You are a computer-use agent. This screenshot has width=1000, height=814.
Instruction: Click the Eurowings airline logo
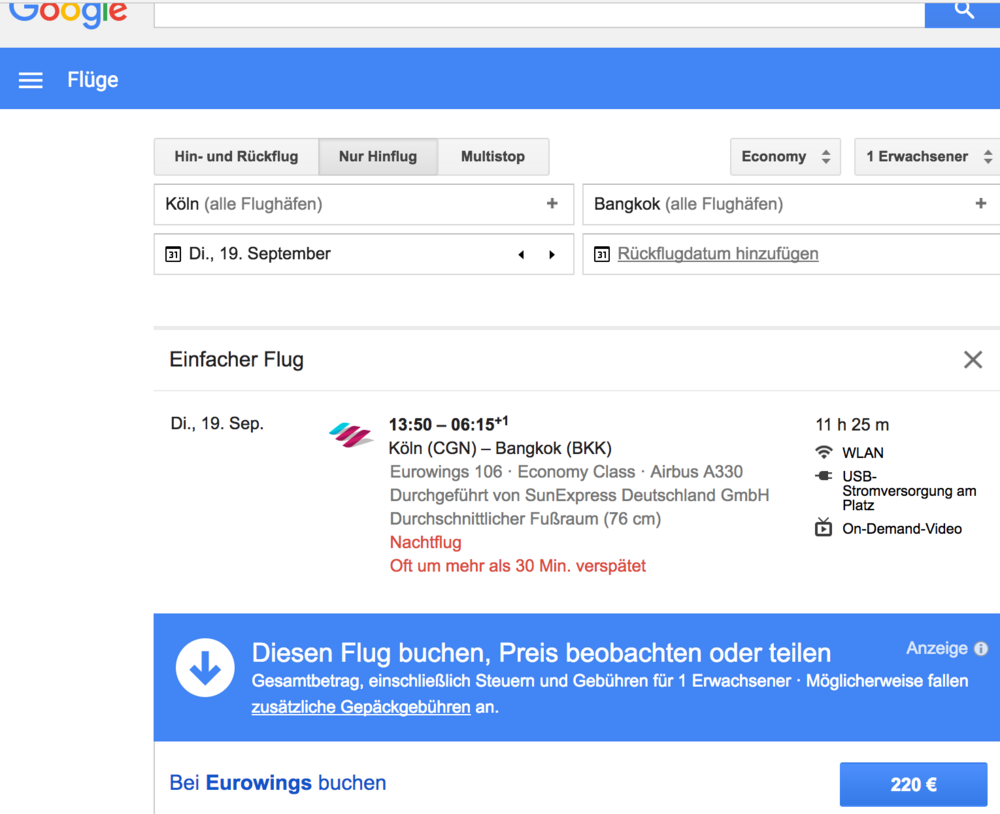point(351,435)
